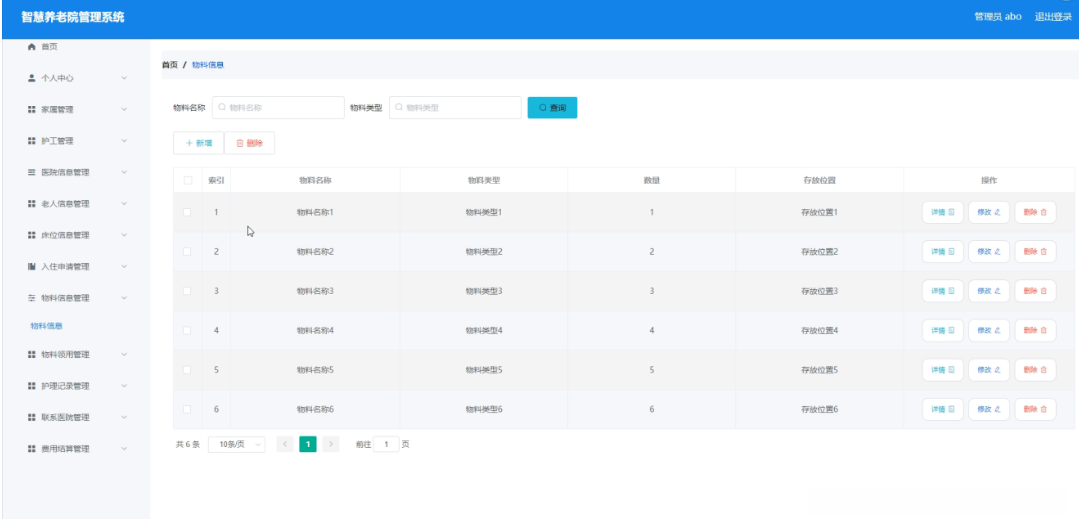
Task: Expand the 个人中心 menu chevron
Action: (124, 78)
